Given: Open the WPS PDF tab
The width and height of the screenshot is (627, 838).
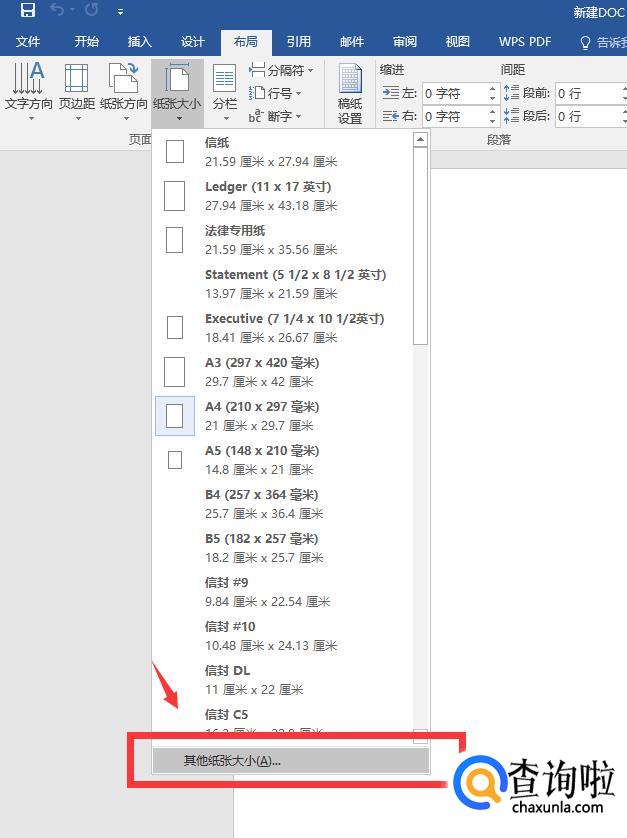Looking at the screenshot, I should click(x=525, y=42).
